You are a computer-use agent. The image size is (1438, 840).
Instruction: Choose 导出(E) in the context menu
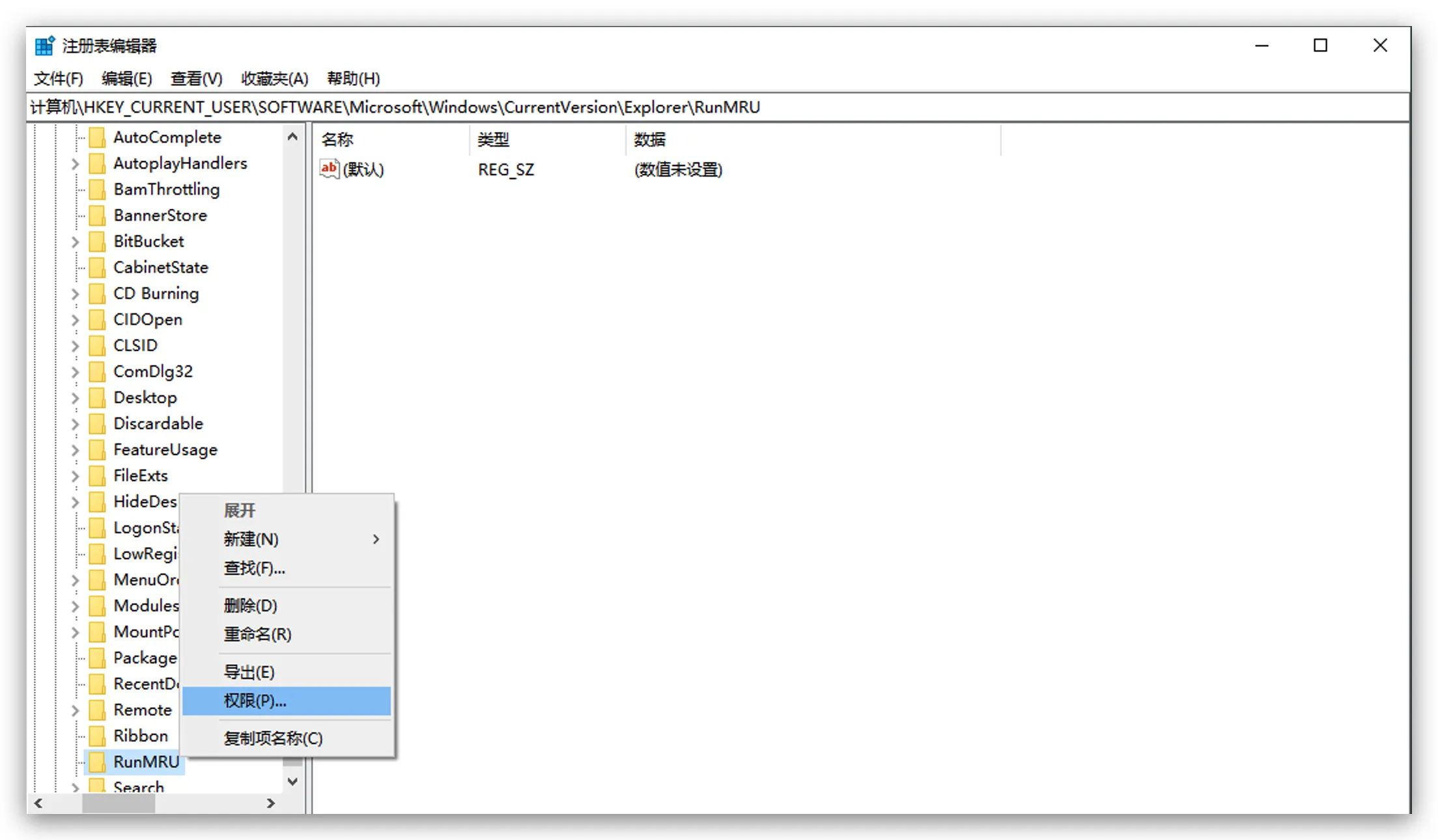click(287, 672)
